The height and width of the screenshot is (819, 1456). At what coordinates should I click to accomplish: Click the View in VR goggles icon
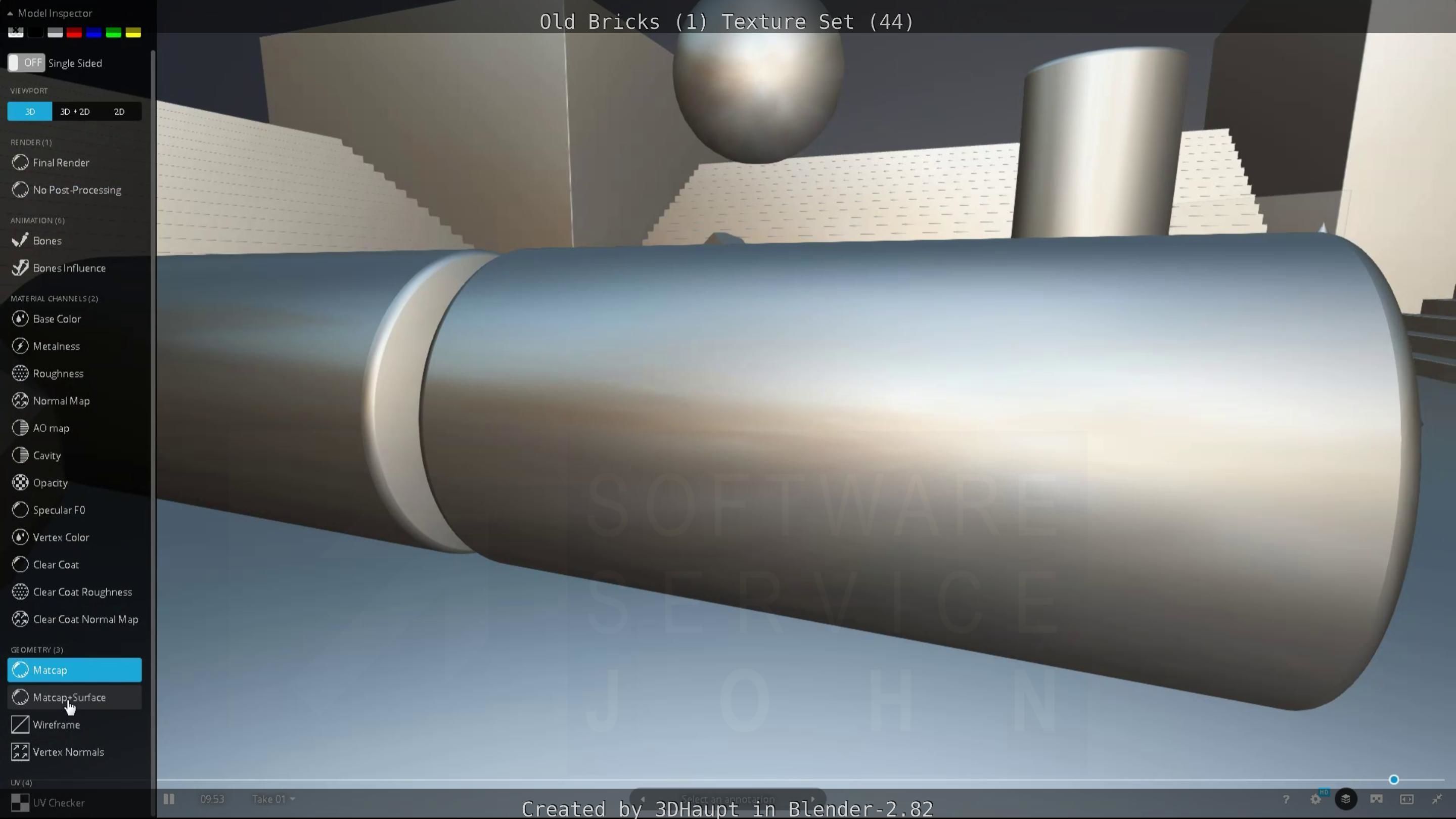pos(1376,799)
